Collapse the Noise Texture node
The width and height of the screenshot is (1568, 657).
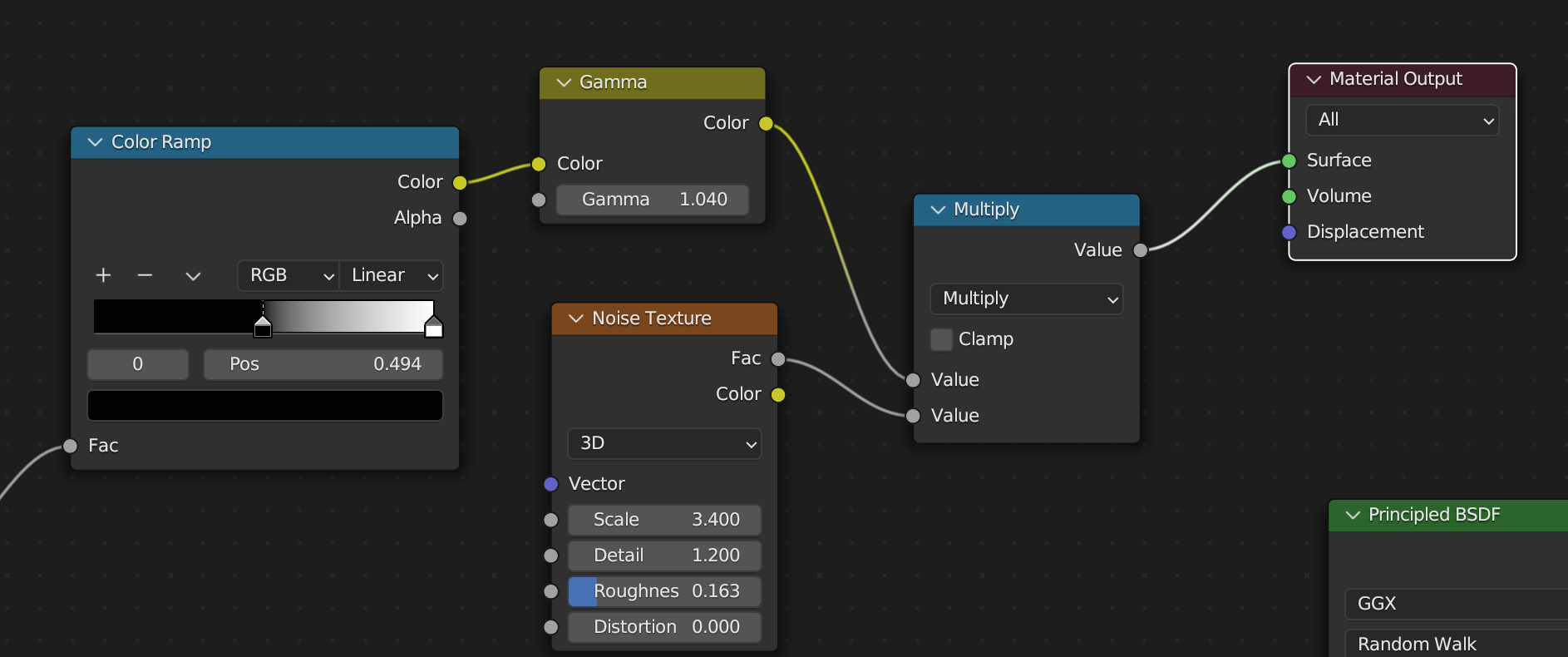click(575, 319)
